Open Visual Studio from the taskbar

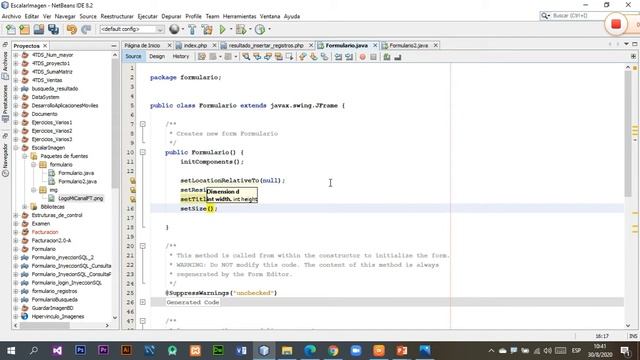(57, 350)
